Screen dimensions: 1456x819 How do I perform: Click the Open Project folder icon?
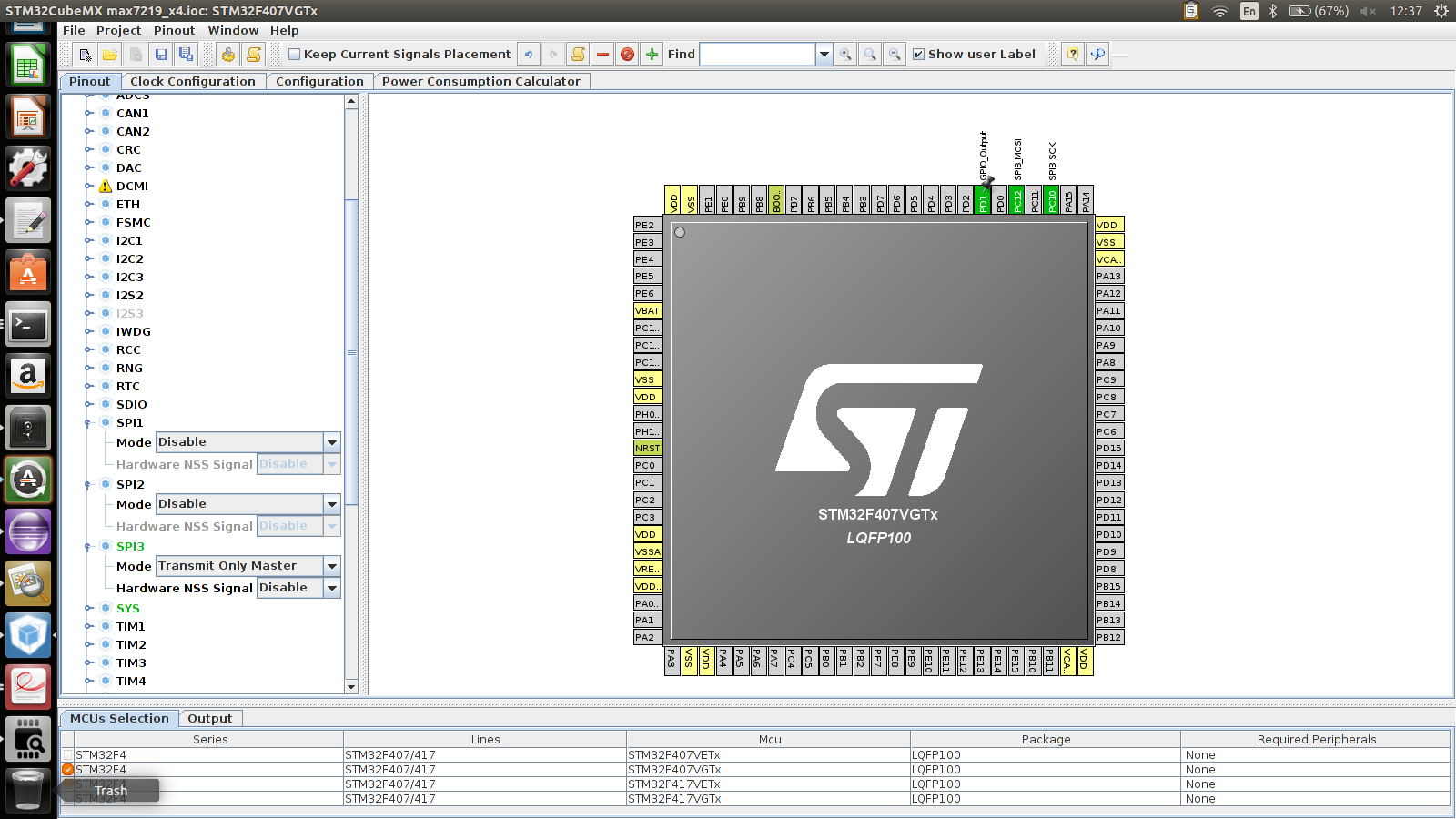[x=110, y=55]
